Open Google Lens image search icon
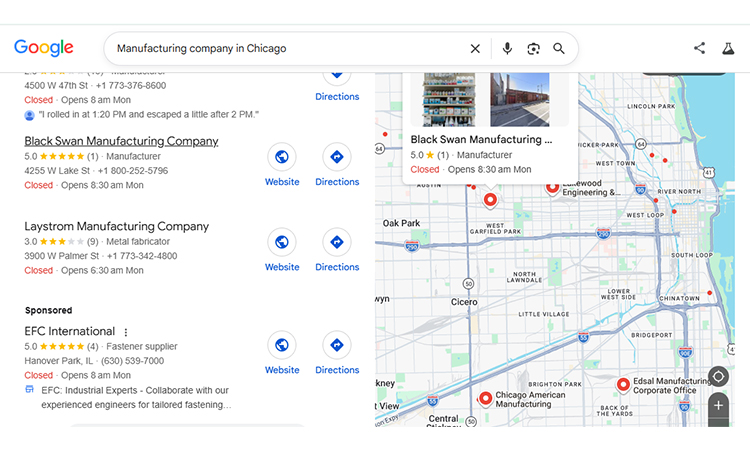The height and width of the screenshot is (450, 750). tap(533, 49)
